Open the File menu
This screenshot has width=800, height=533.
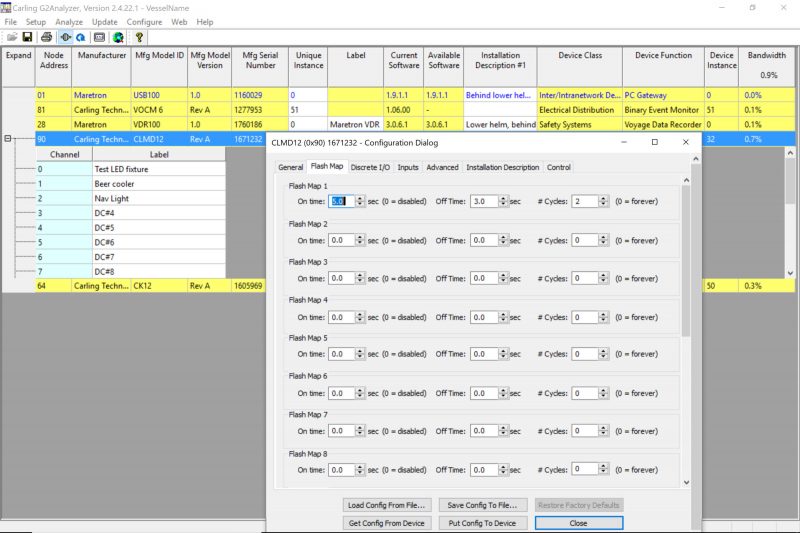pos(11,22)
